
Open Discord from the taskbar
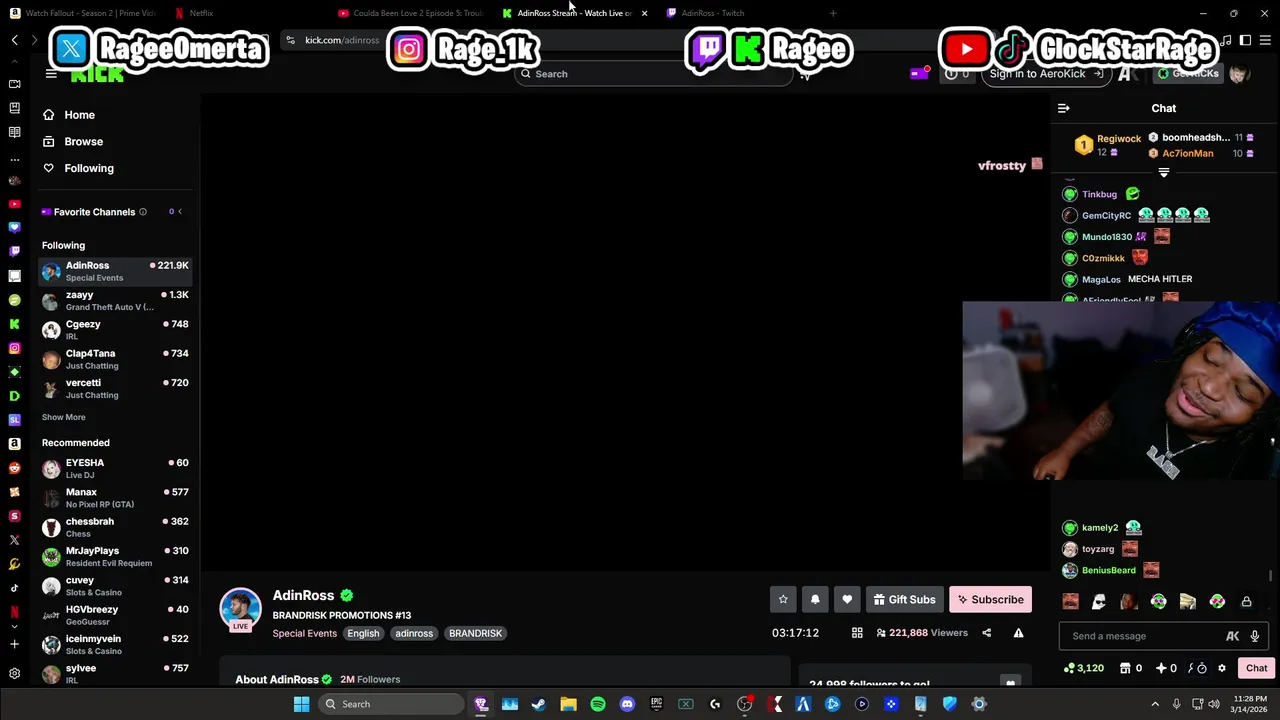point(627,704)
